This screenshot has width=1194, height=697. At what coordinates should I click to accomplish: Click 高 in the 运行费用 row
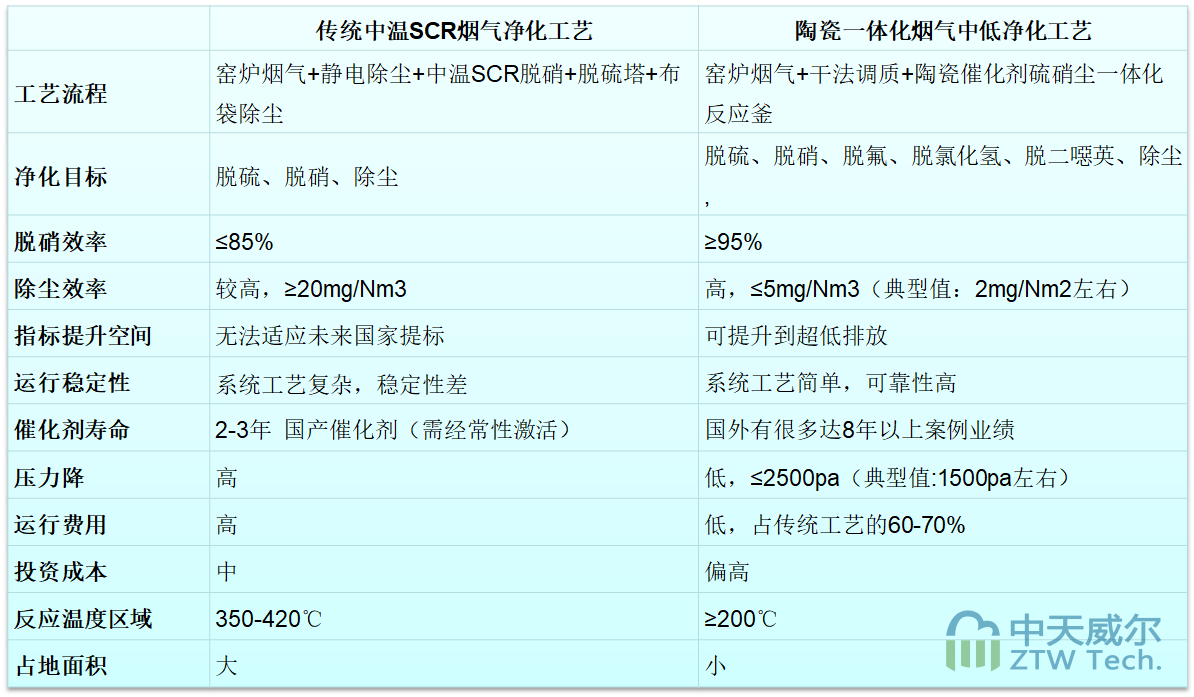click(x=226, y=525)
